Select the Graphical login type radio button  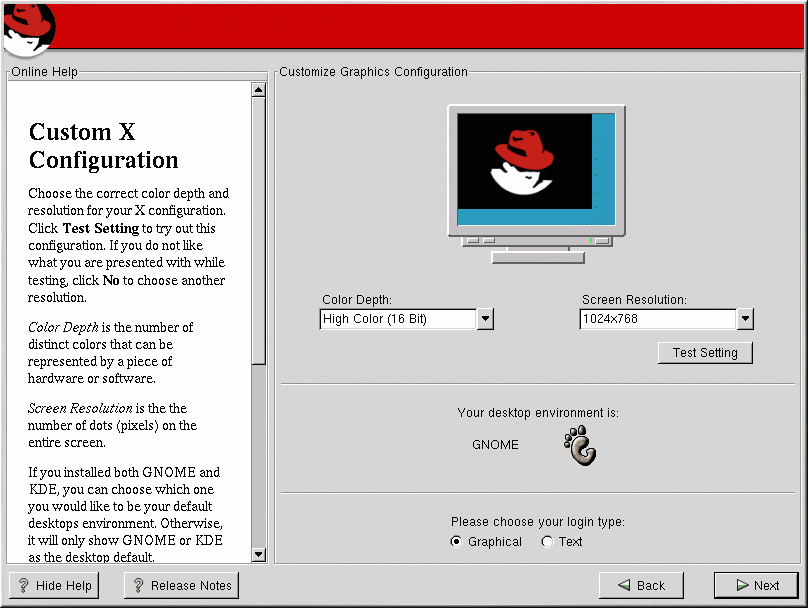point(456,542)
